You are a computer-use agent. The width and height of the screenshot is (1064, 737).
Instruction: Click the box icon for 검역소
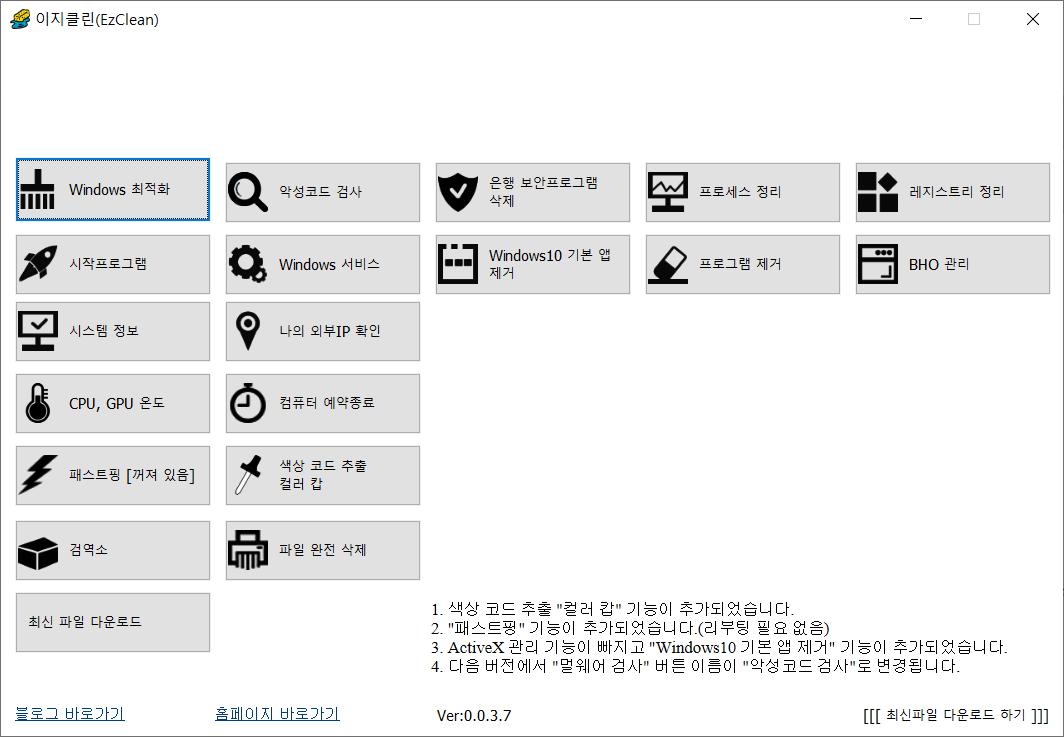[x=38, y=553]
